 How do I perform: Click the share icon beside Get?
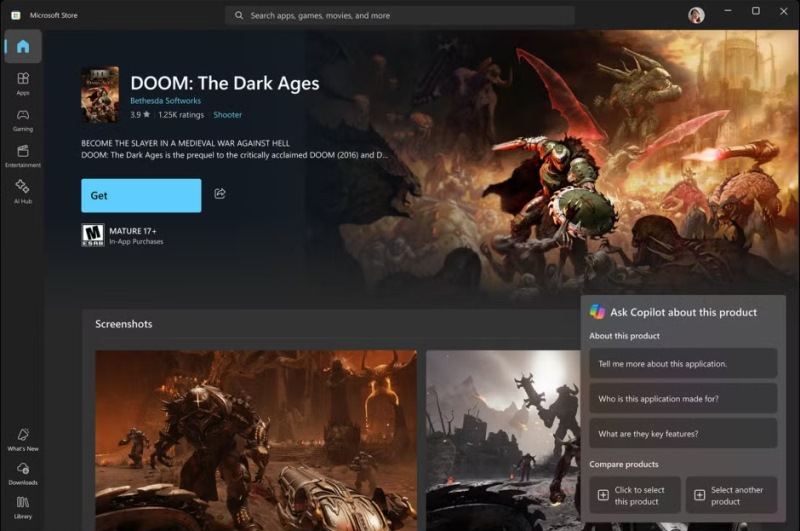coord(220,194)
